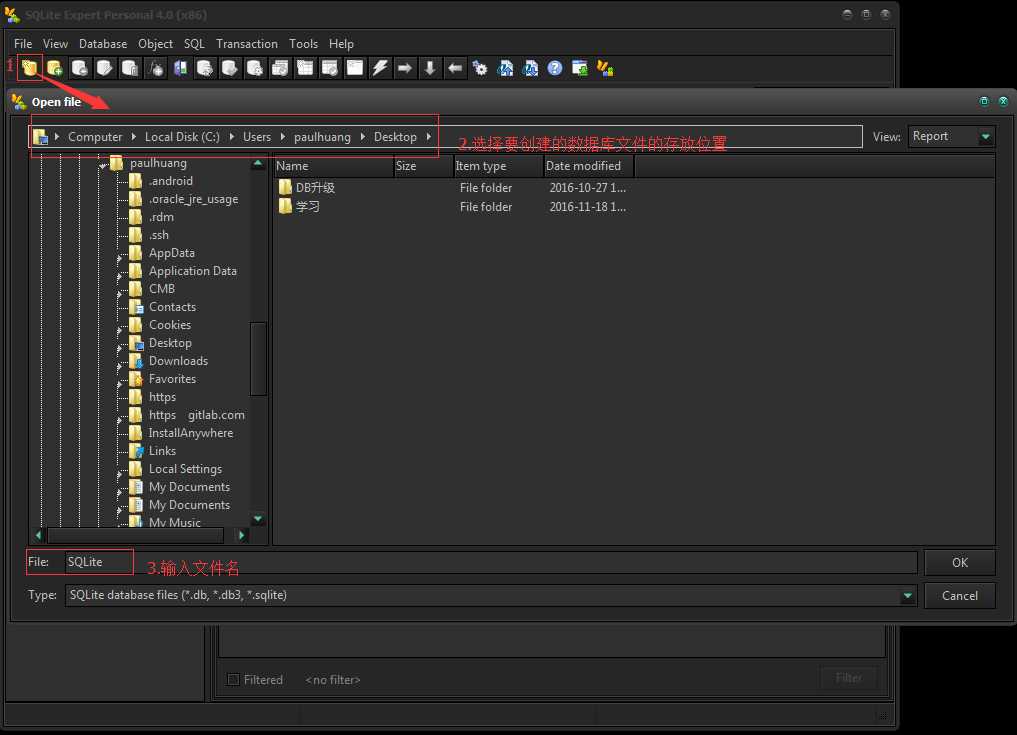The width and height of the screenshot is (1017, 735).
Task: Expand the AppData tree node
Action: coord(119,258)
